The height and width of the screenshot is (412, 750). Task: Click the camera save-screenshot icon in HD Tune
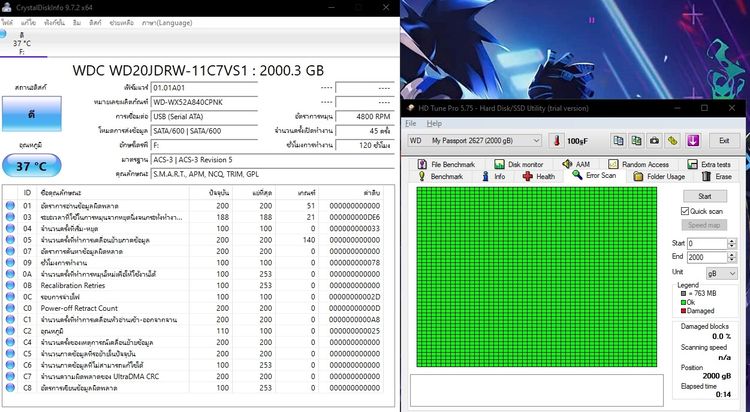point(654,141)
